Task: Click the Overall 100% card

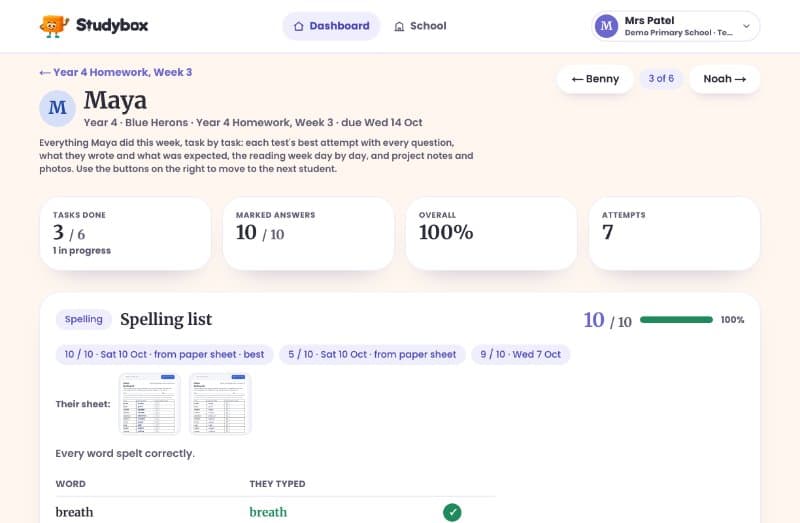Action: [x=491, y=234]
